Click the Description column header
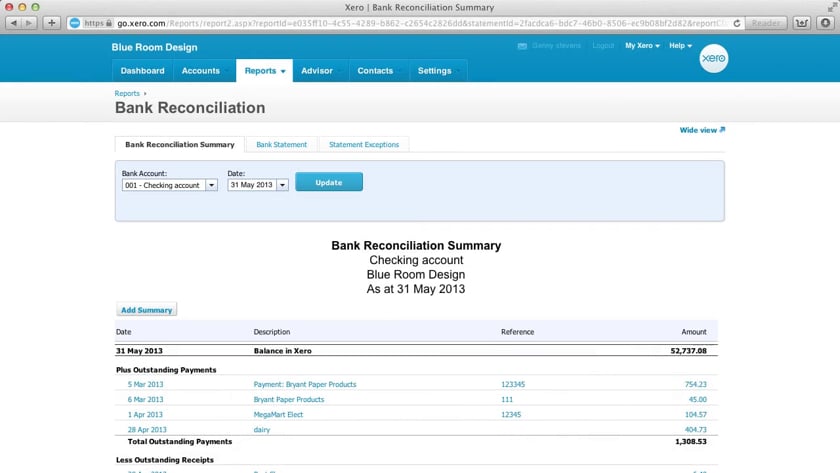The height and width of the screenshot is (473, 840). coord(272,332)
